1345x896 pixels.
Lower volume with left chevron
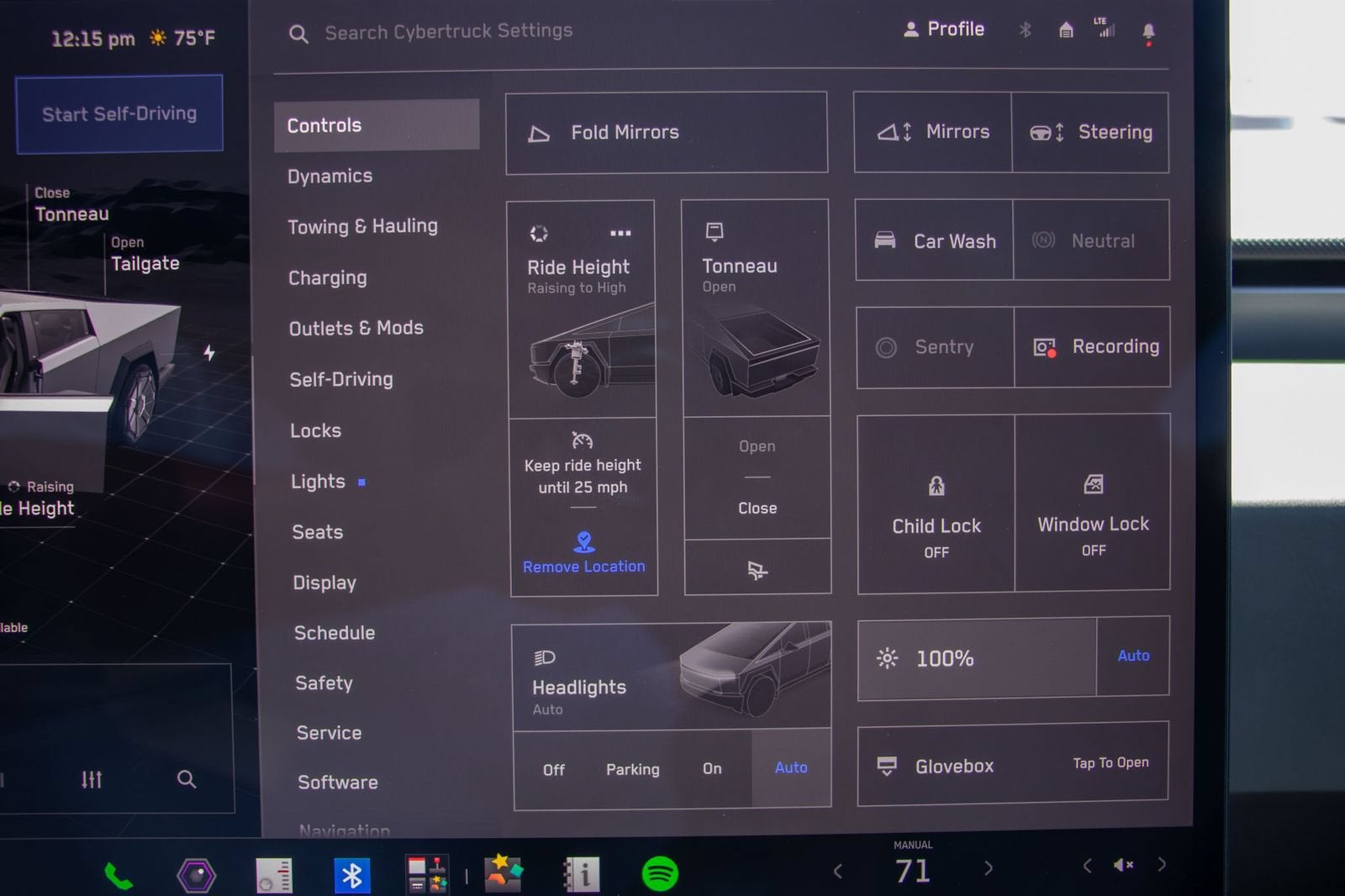click(x=1087, y=866)
